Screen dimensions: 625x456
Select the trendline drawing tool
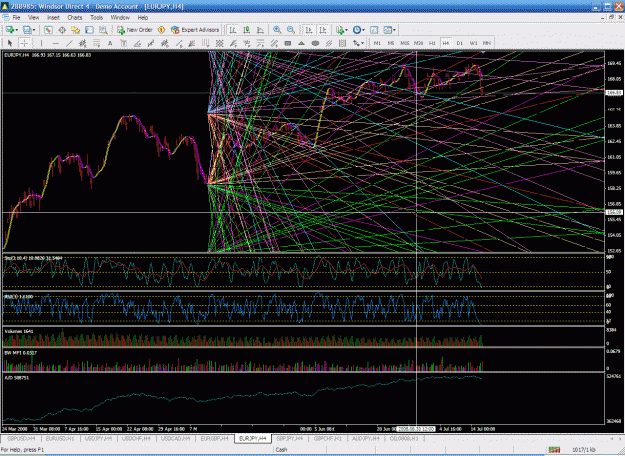coord(69,43)
